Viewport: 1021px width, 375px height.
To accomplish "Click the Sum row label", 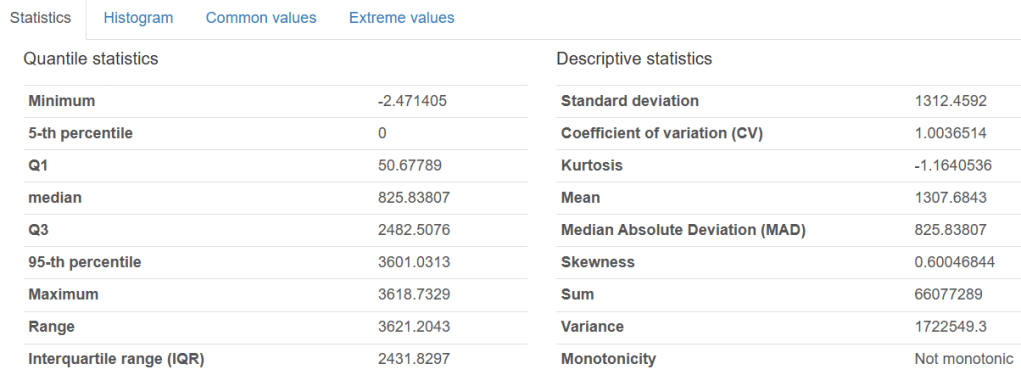I will pyautogui.click(x=578, y=294).
